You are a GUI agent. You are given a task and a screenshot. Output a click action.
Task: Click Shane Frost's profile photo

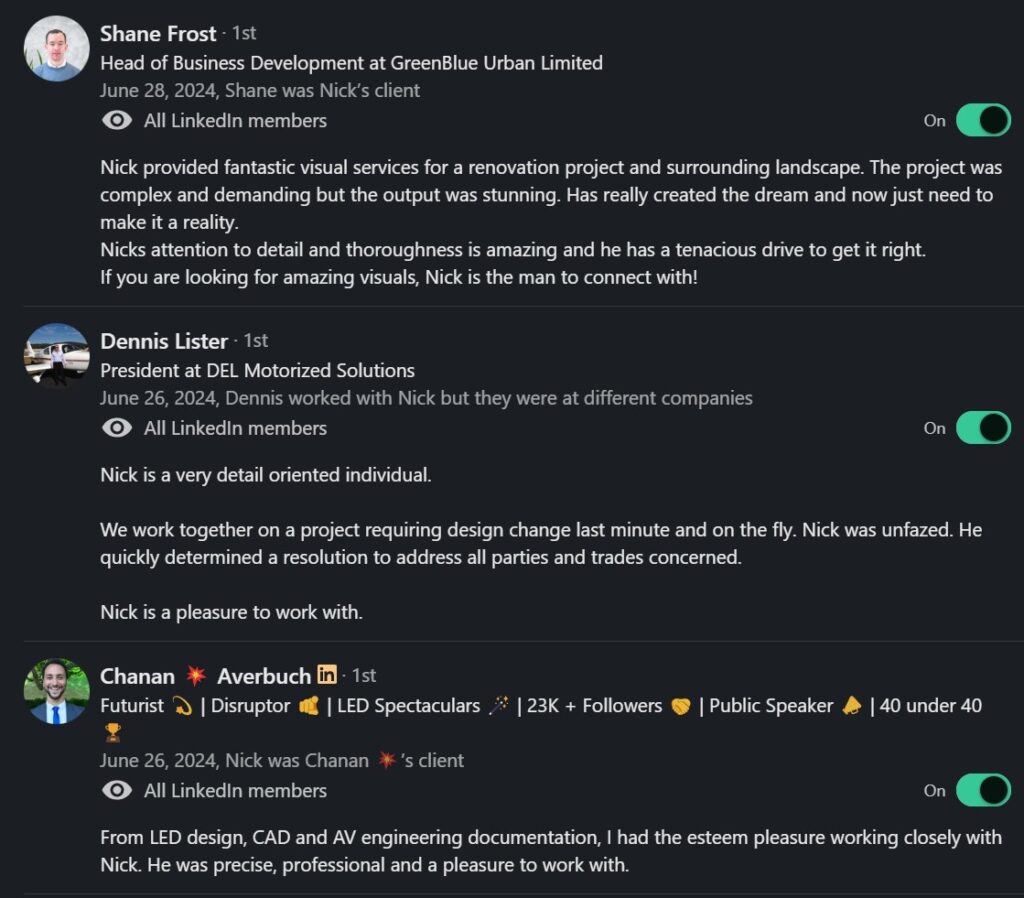[x=56, y=48]
